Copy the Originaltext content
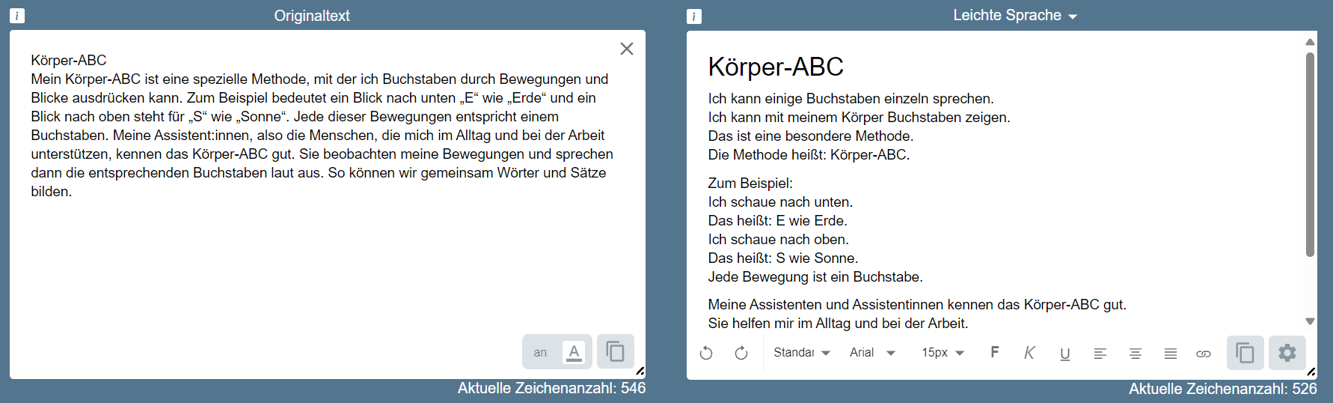 [x=616, y=352]
